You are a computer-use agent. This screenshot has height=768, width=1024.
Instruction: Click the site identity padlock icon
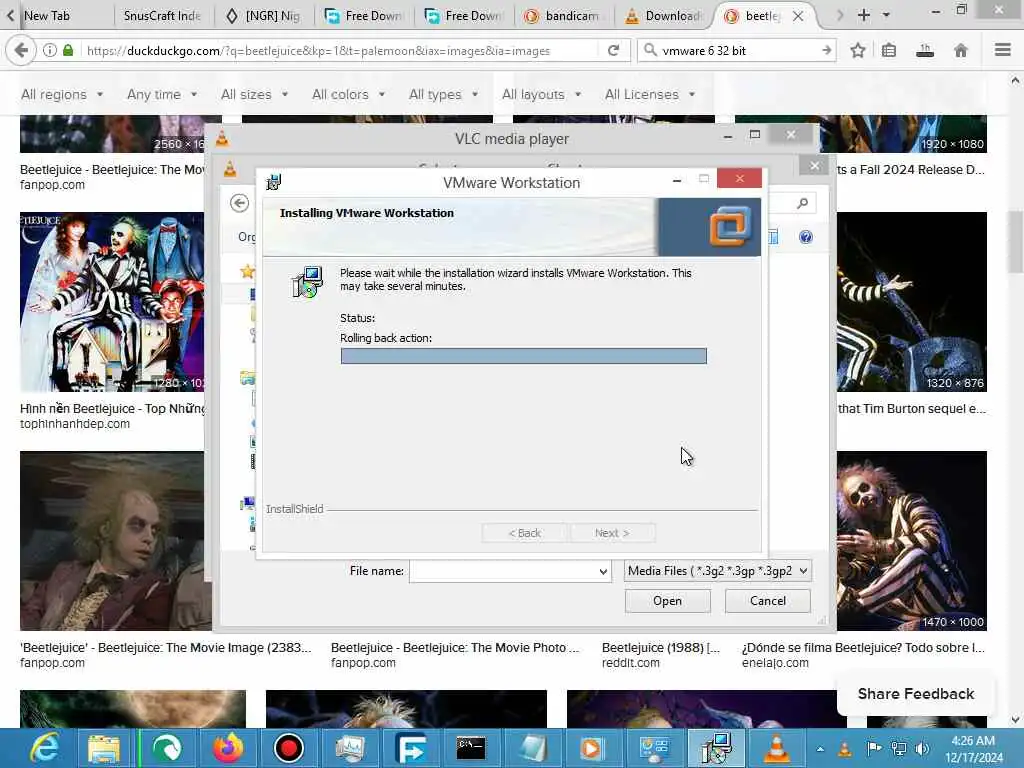click(68, 50)
